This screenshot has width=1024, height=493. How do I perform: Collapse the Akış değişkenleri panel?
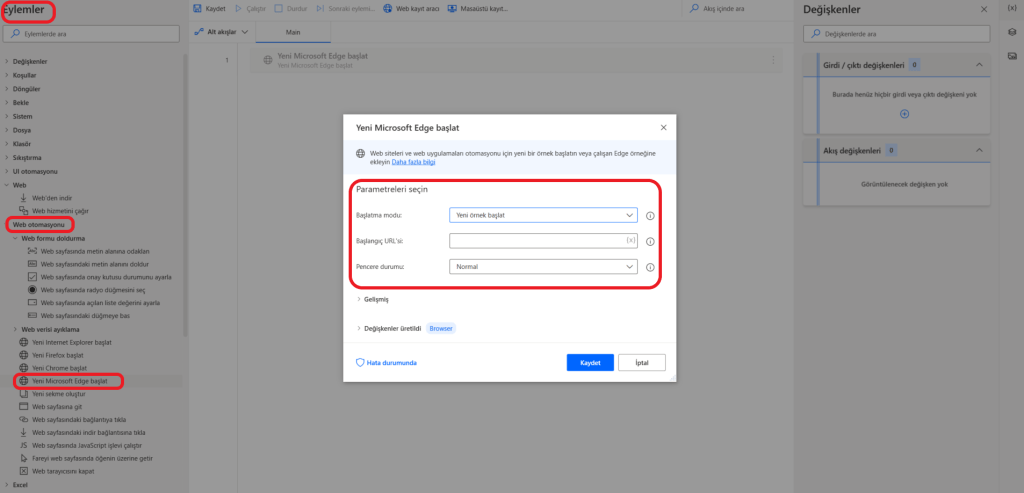coord(979,150)
